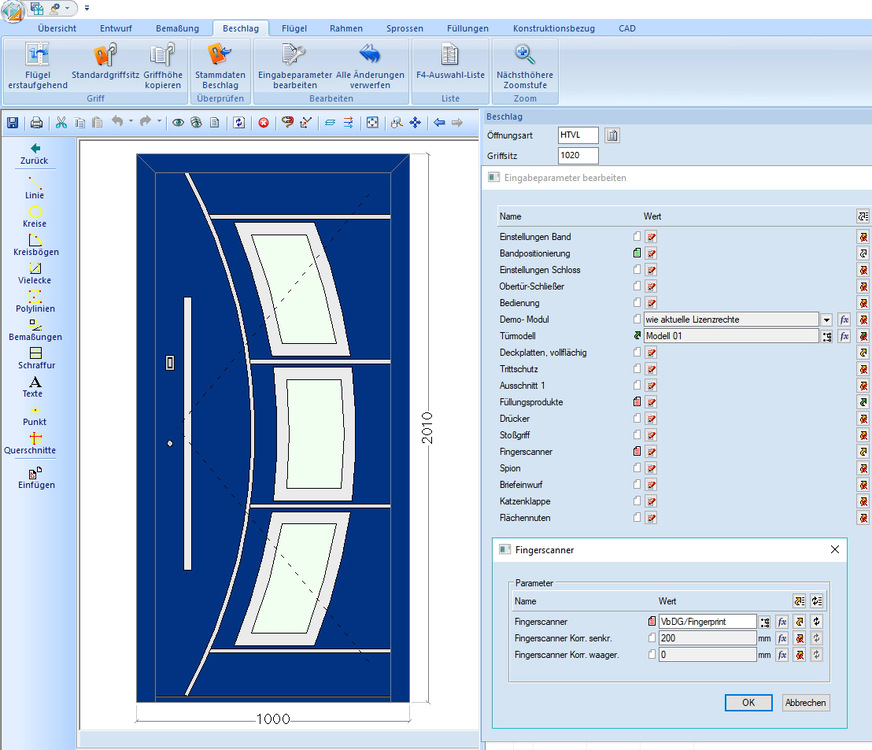
Task: Toggle the page marker beside Bandpositionierung
Action: coord(636,254)
